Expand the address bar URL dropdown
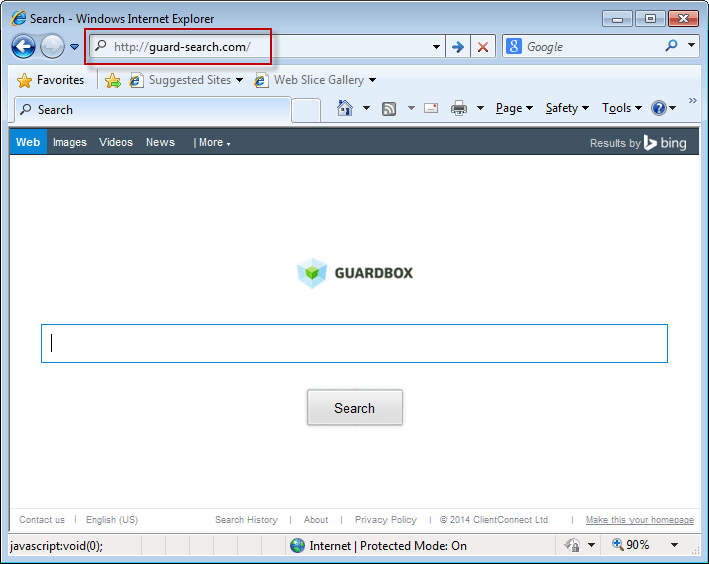 [x=436, y=47]
